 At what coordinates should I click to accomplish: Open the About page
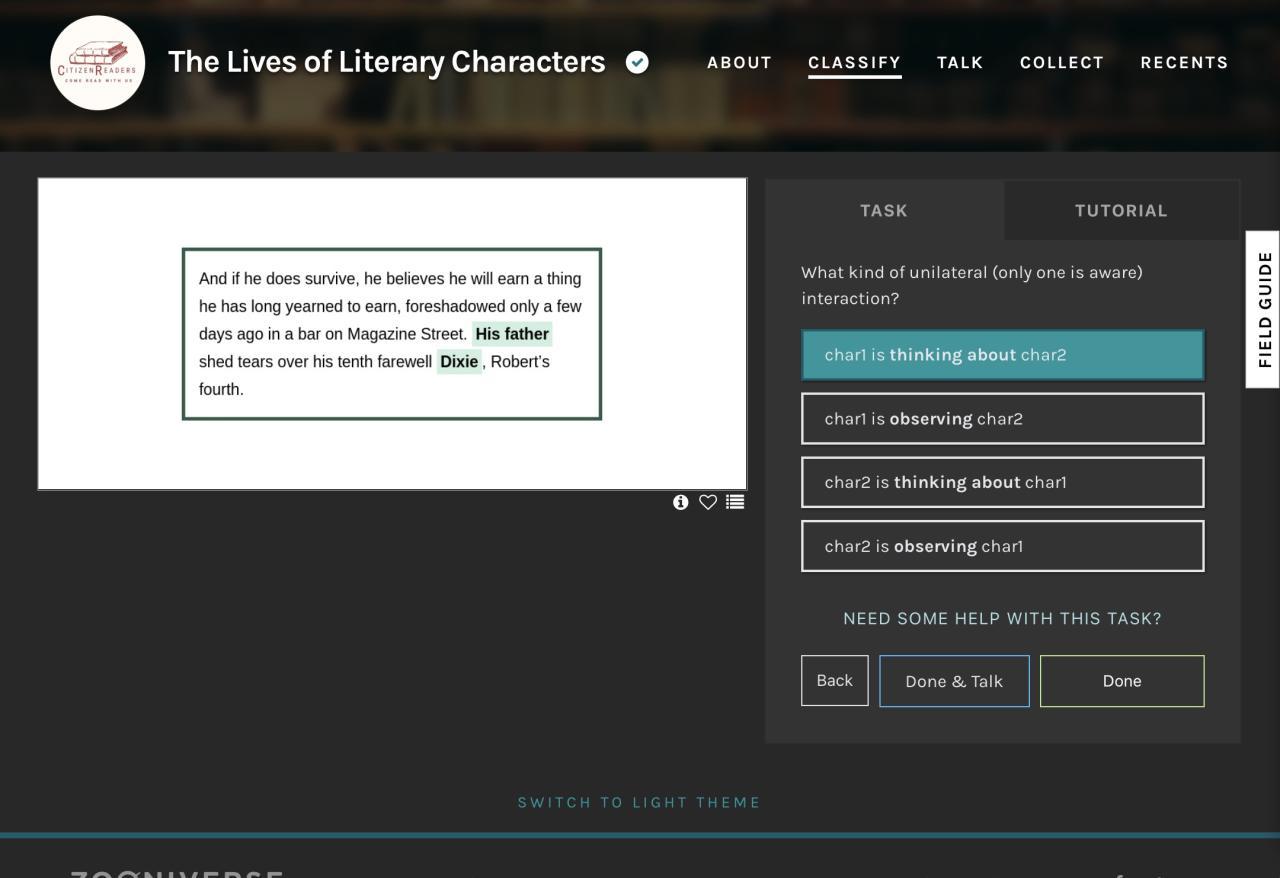740,62
